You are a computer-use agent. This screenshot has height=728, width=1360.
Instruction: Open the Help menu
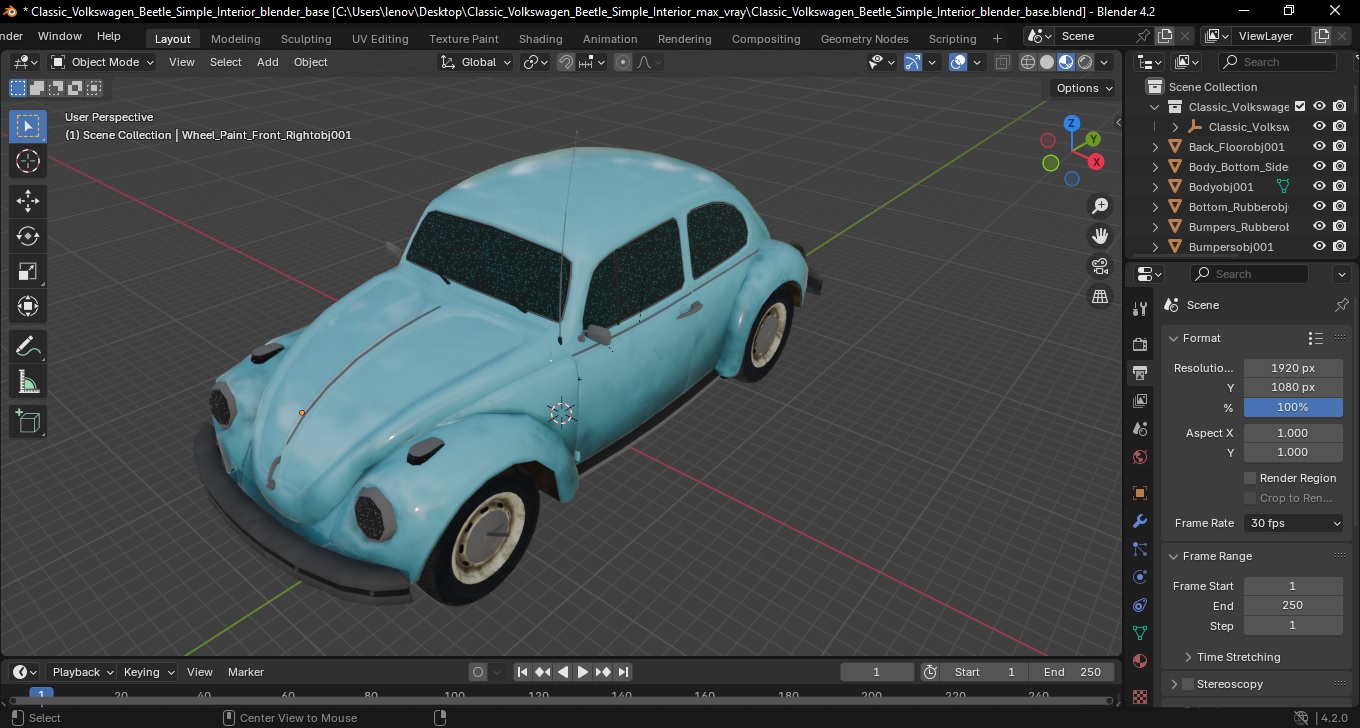pyautogui.click(x=109, y=36)
